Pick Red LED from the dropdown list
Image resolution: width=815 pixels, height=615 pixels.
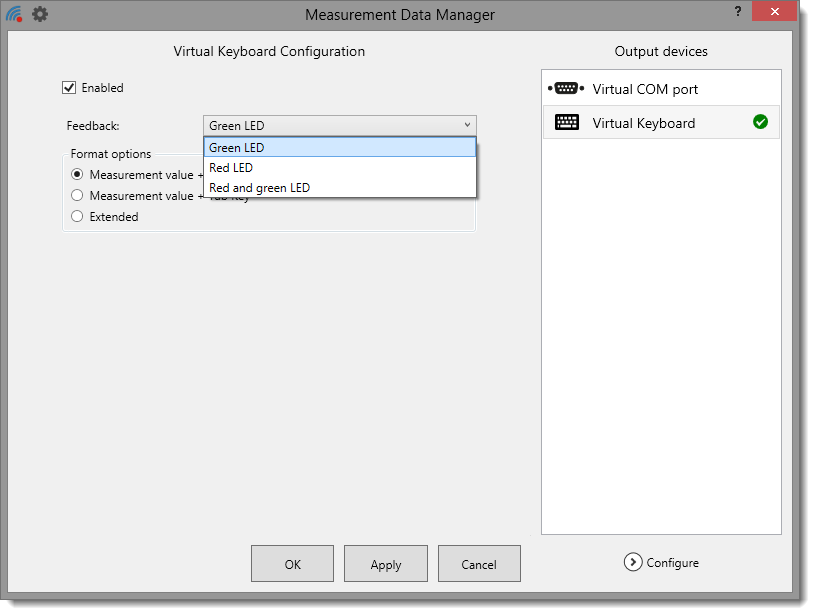339,168
